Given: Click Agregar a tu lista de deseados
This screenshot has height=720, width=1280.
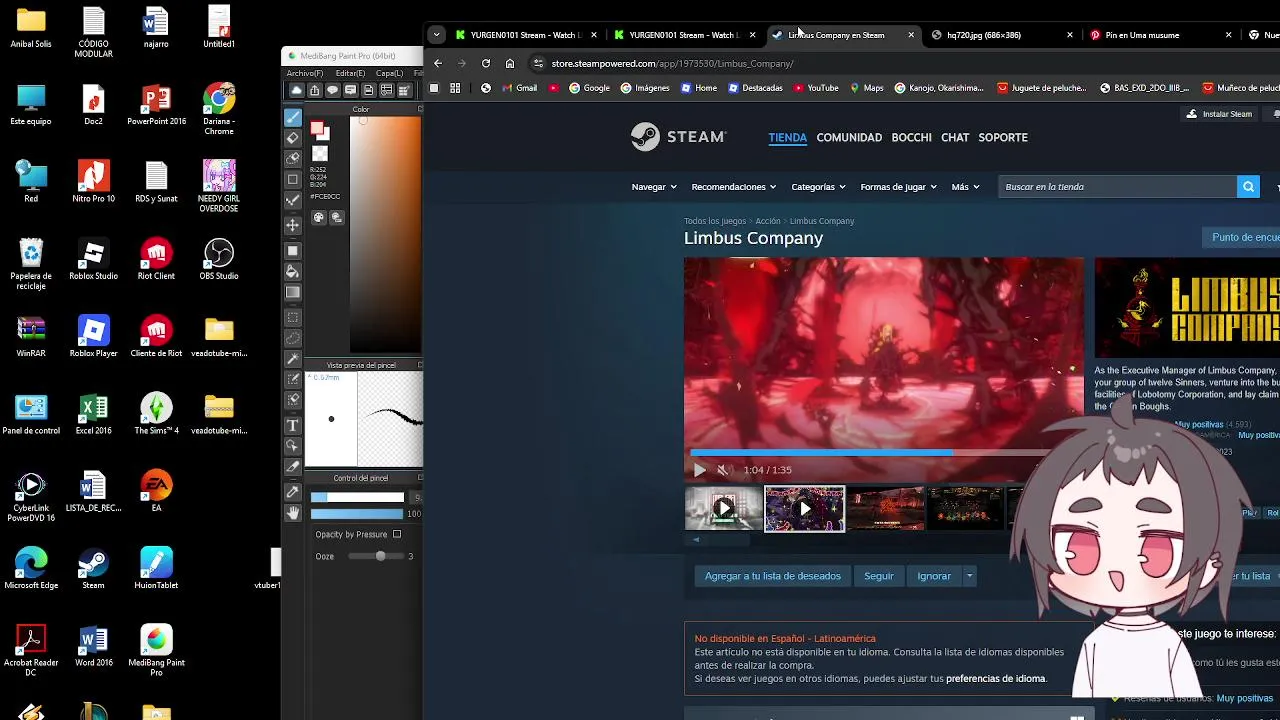Looking at the screenshot, I should (x=773, y=576).
